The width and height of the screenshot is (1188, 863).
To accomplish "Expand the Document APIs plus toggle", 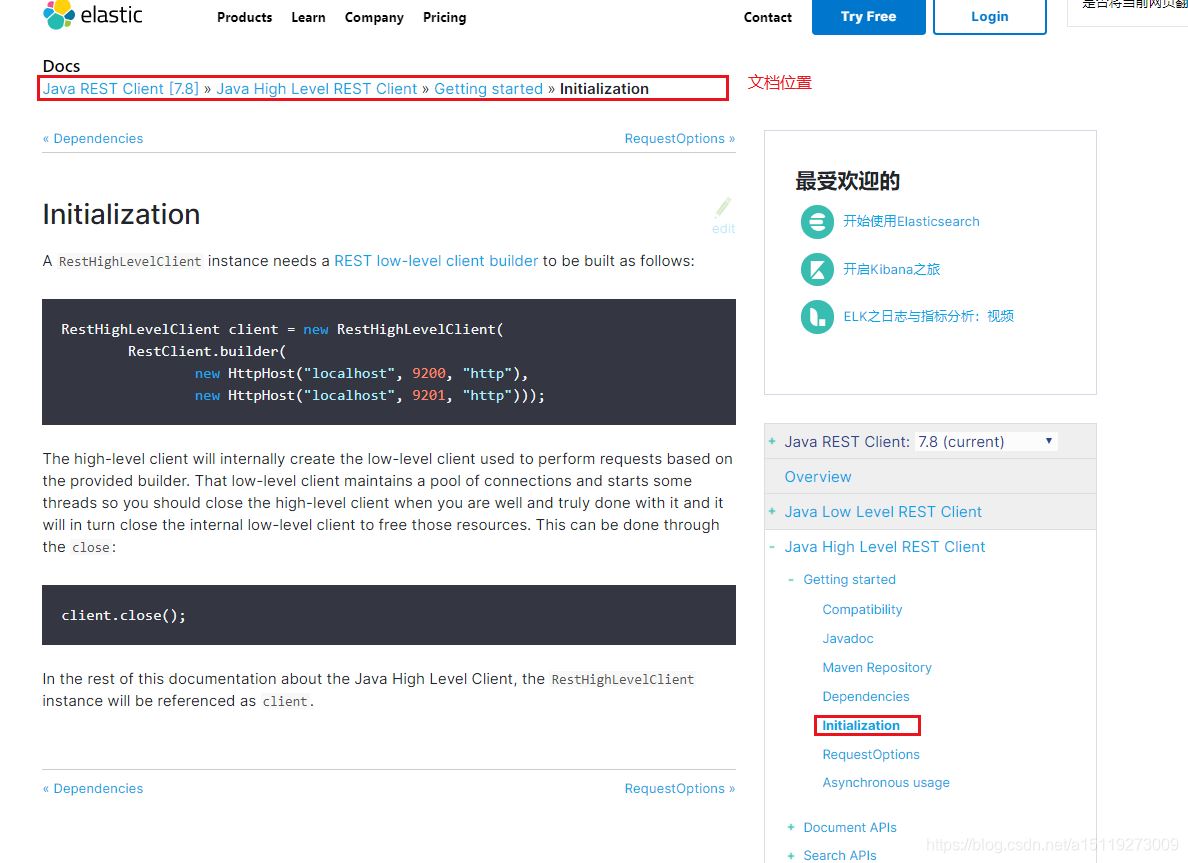I will pyautogui.click(x=791, y=827).
